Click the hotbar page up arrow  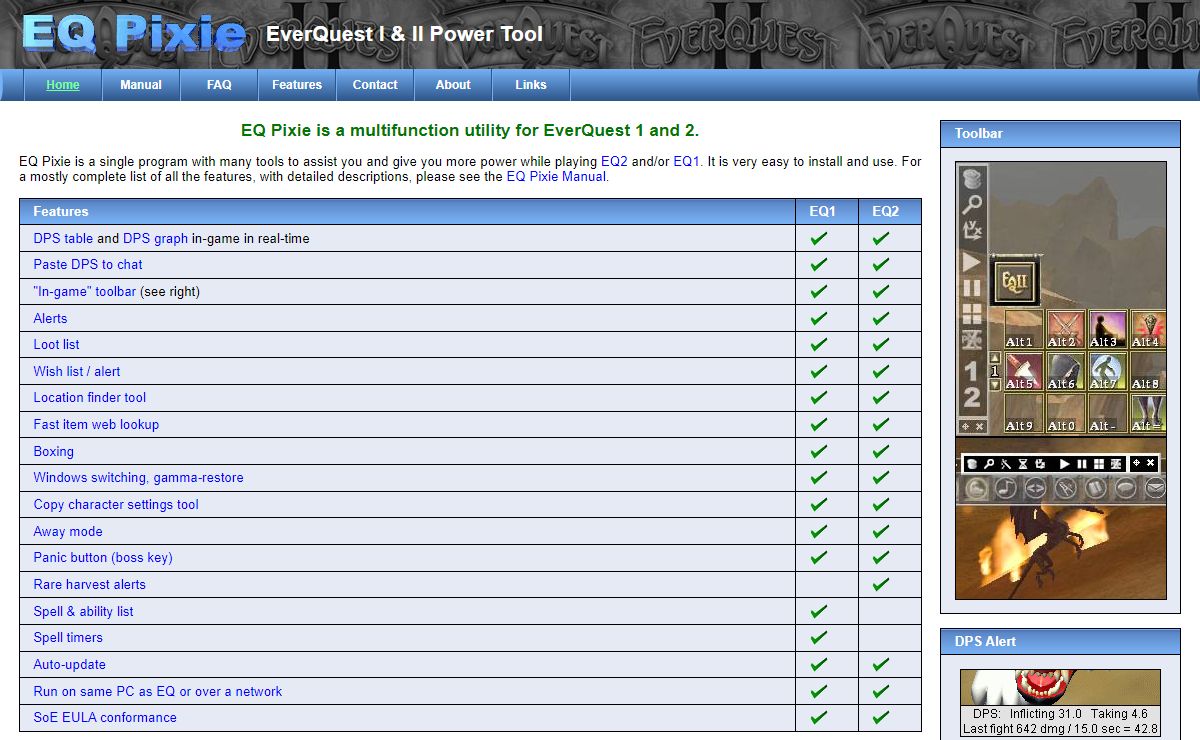(995, 357)
